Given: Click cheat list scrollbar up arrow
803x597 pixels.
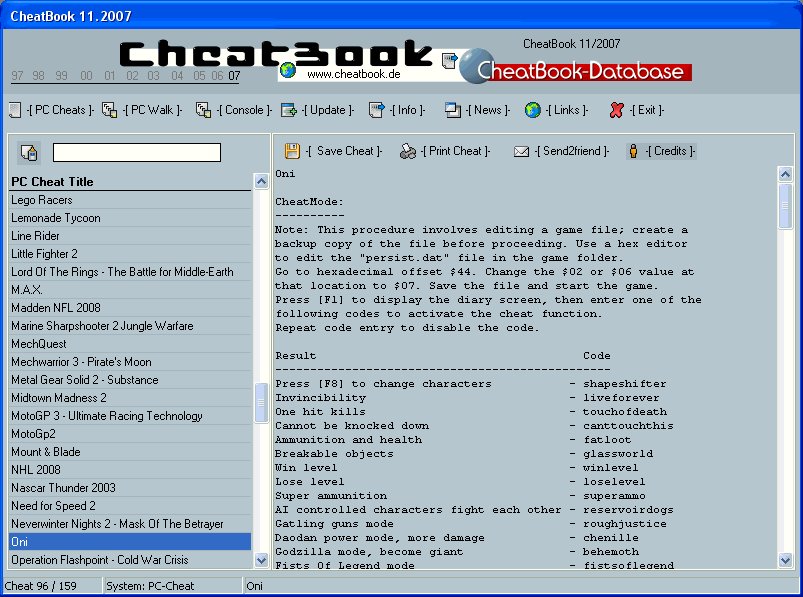Looking at the screenshot, I should tap(261, 181).
